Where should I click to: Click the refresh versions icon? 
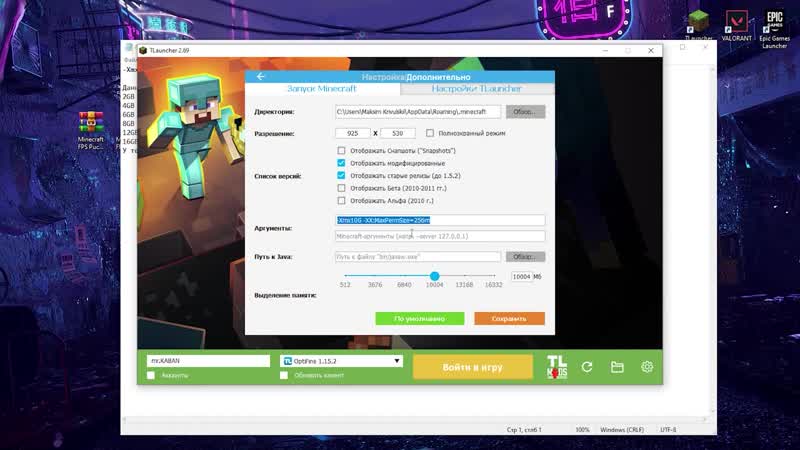click(587, 367)
